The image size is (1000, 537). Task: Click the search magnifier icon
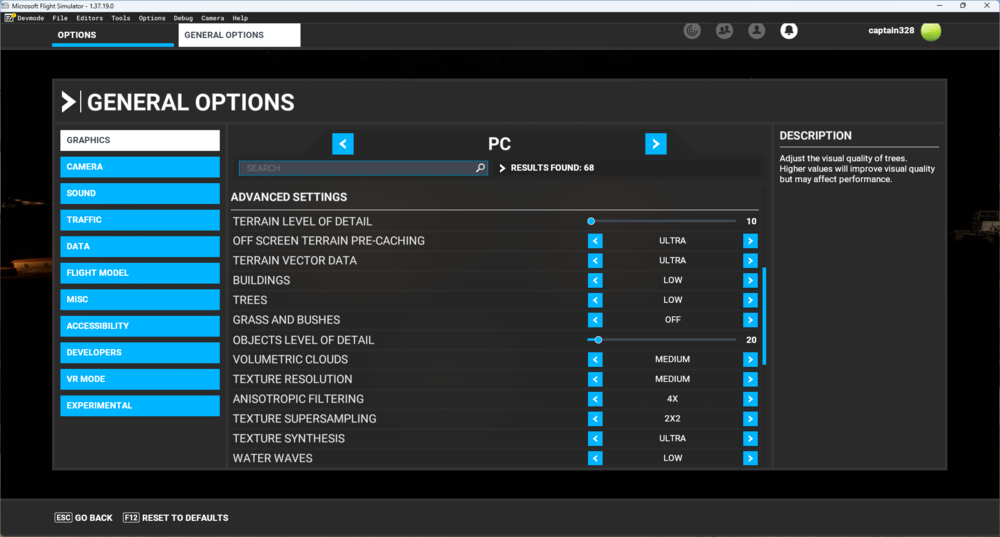click(x=480, y=168)
